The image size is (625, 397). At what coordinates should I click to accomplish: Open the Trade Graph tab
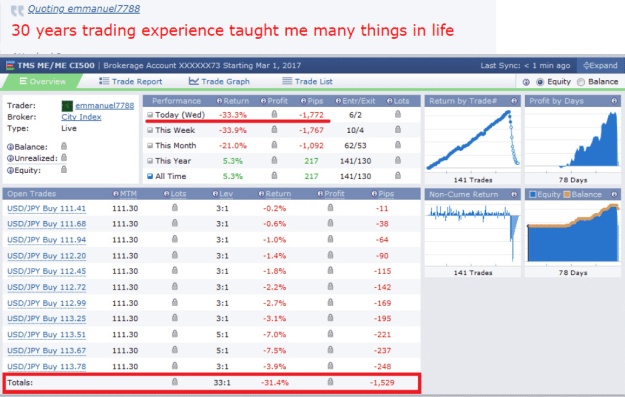click(x=219, y=81)
